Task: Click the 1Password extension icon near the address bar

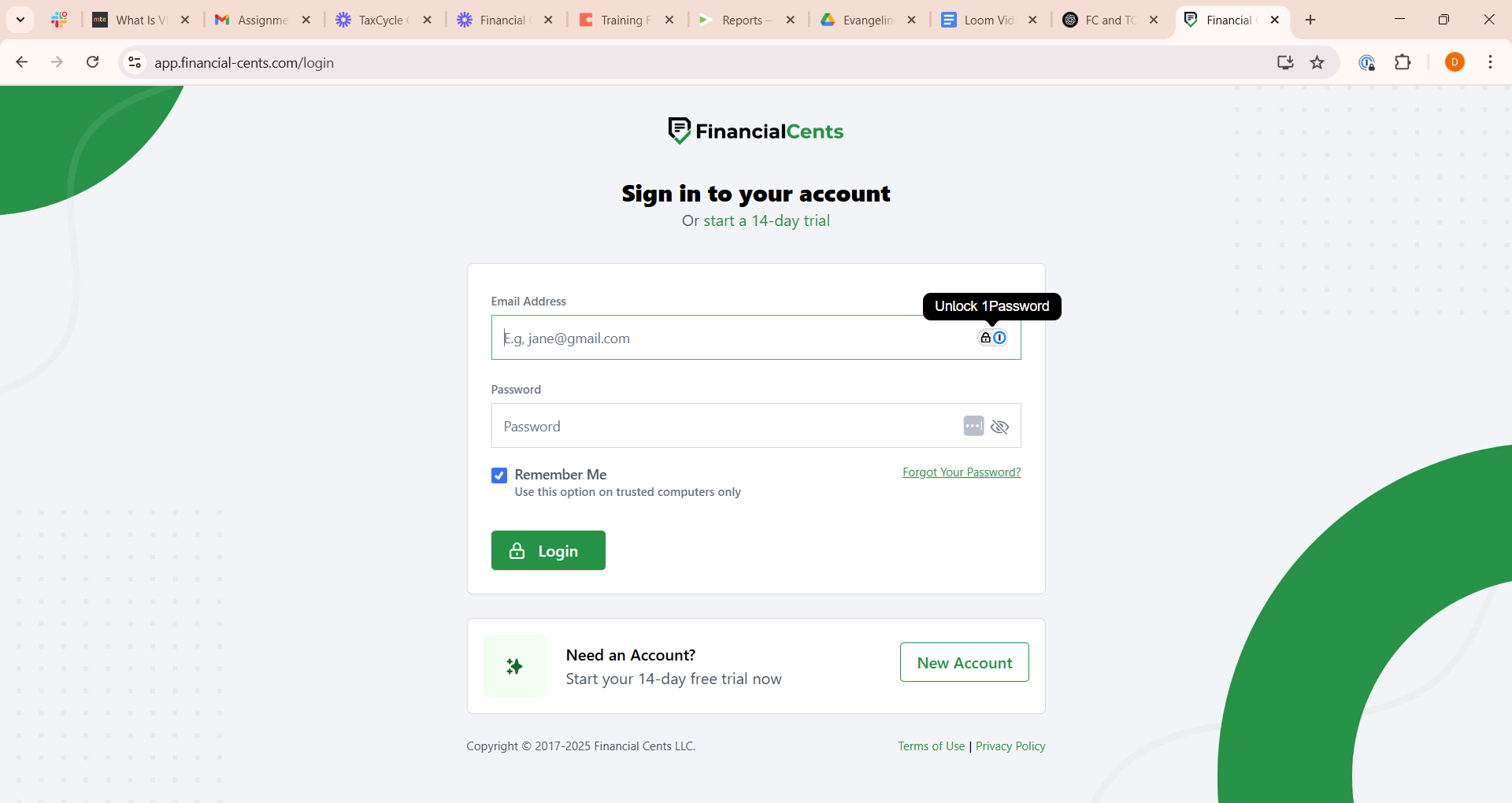Action: [x=1368, y=62]
